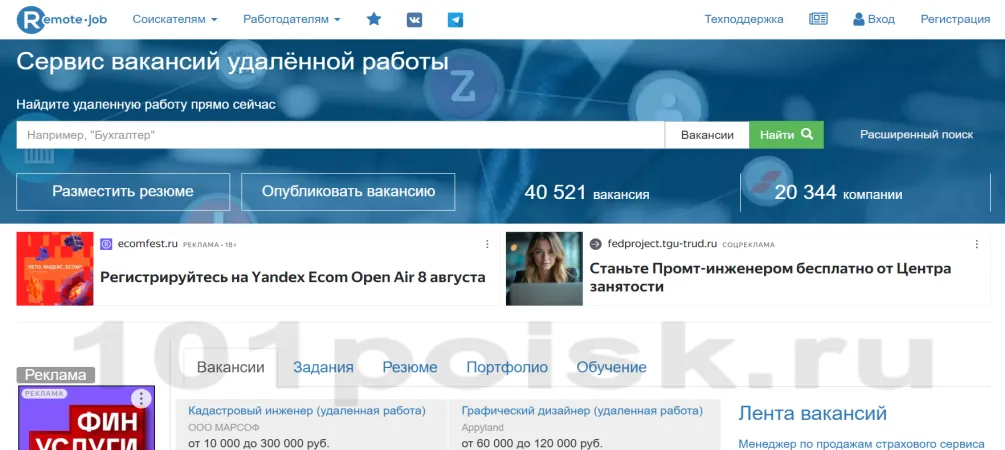Viewport: 1005px width, 450px height.
Task: Open the ФИН УСЛУГИ banner ad
Action: [87, 417]
